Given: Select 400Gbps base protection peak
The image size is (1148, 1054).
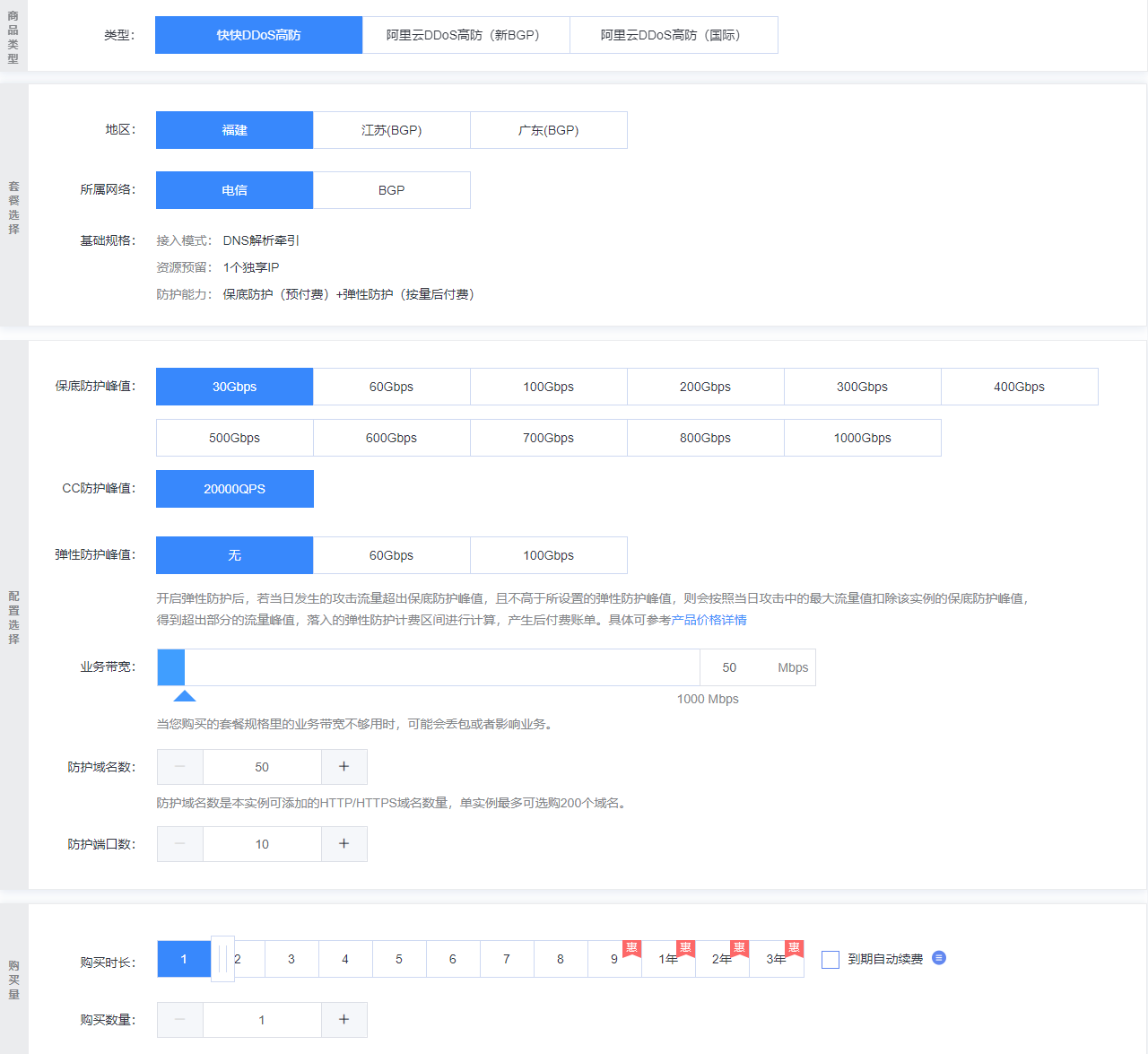Looking at the screenshot, I should [x=1019, y=387].
